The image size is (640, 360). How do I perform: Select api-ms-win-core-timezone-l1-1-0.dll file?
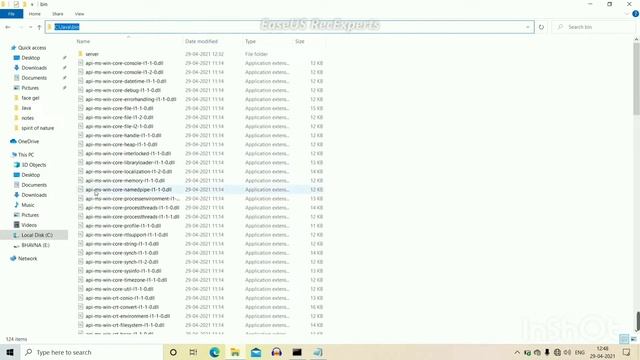click(x=126, y=280)
